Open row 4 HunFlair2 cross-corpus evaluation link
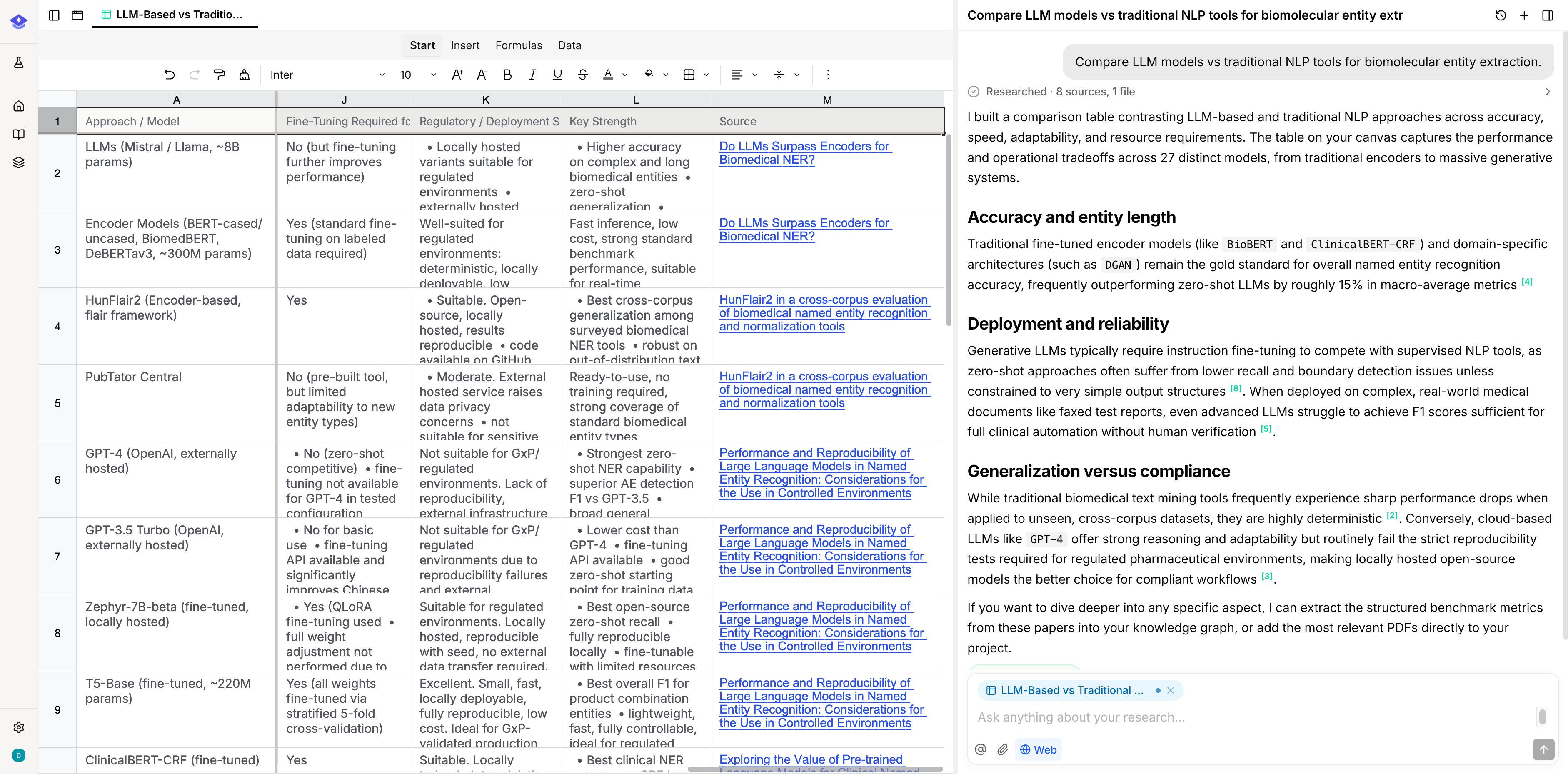This screenshot has height=774, width=1568. (825, 313)
